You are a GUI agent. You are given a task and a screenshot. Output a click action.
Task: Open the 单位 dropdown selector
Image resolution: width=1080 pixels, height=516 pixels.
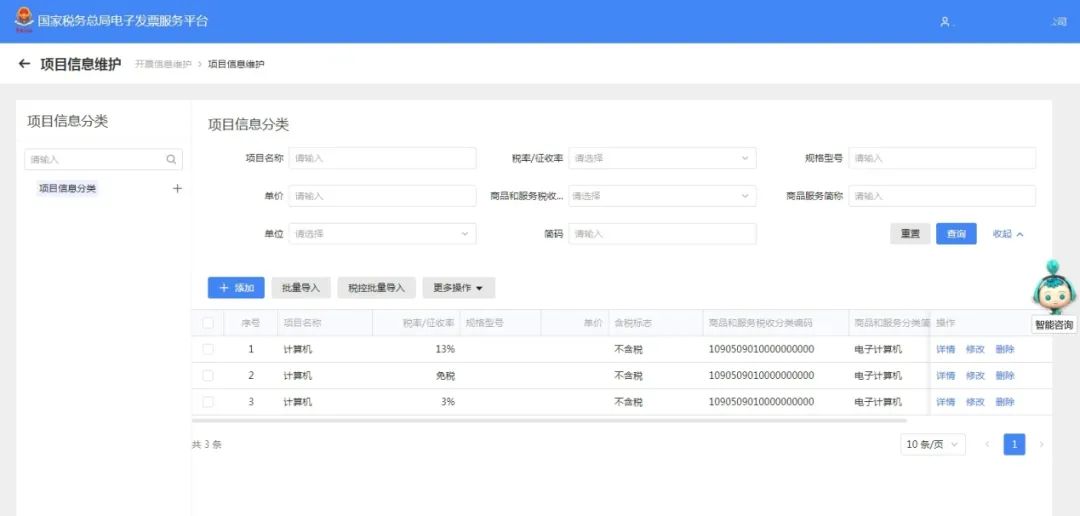click(382, 234)
